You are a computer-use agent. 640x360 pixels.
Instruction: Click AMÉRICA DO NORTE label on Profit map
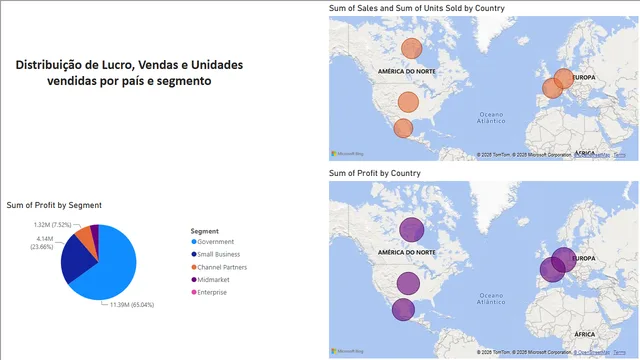click(407, 253)
